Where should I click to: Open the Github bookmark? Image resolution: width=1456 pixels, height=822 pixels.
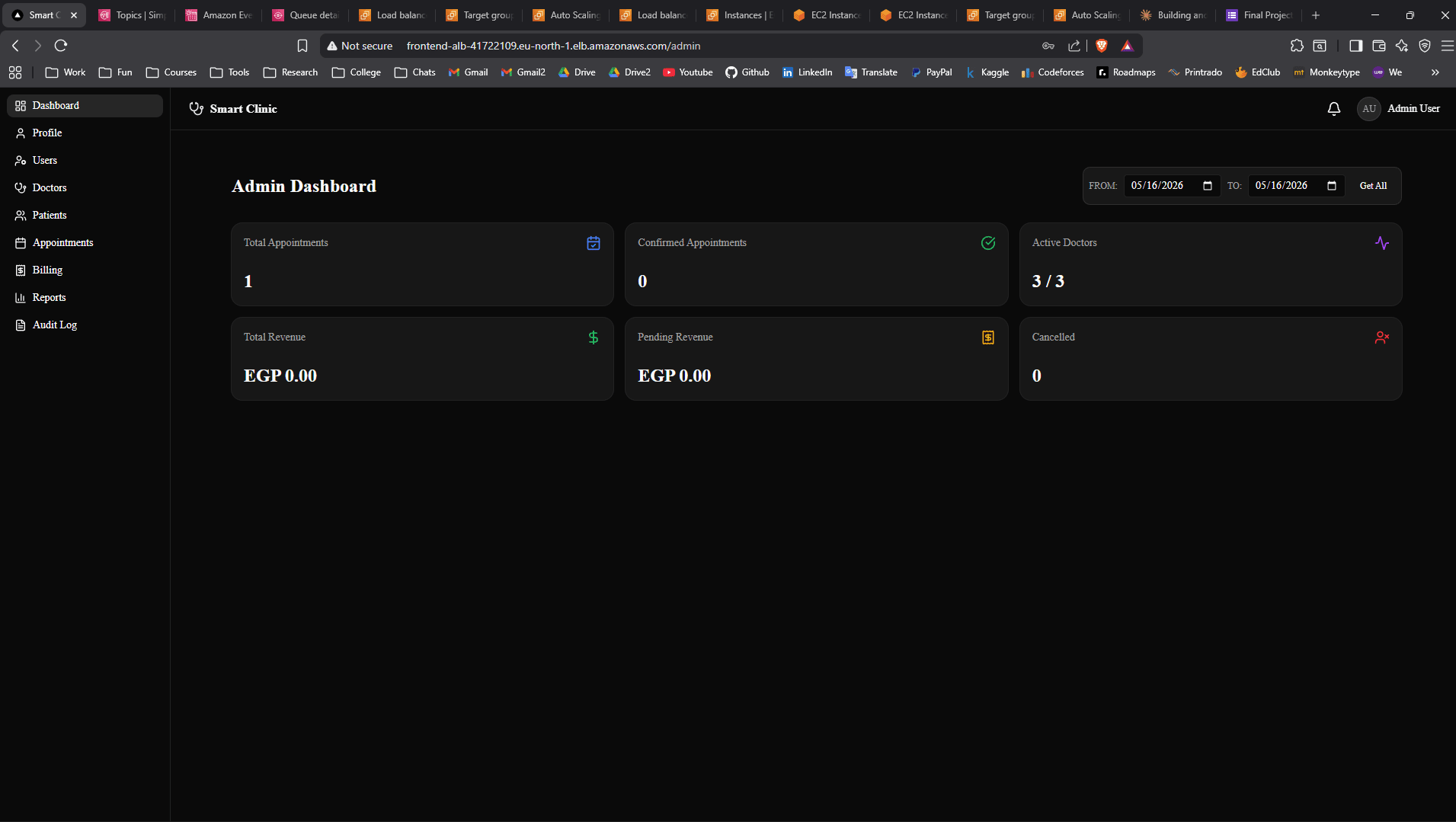click(747, 72)
